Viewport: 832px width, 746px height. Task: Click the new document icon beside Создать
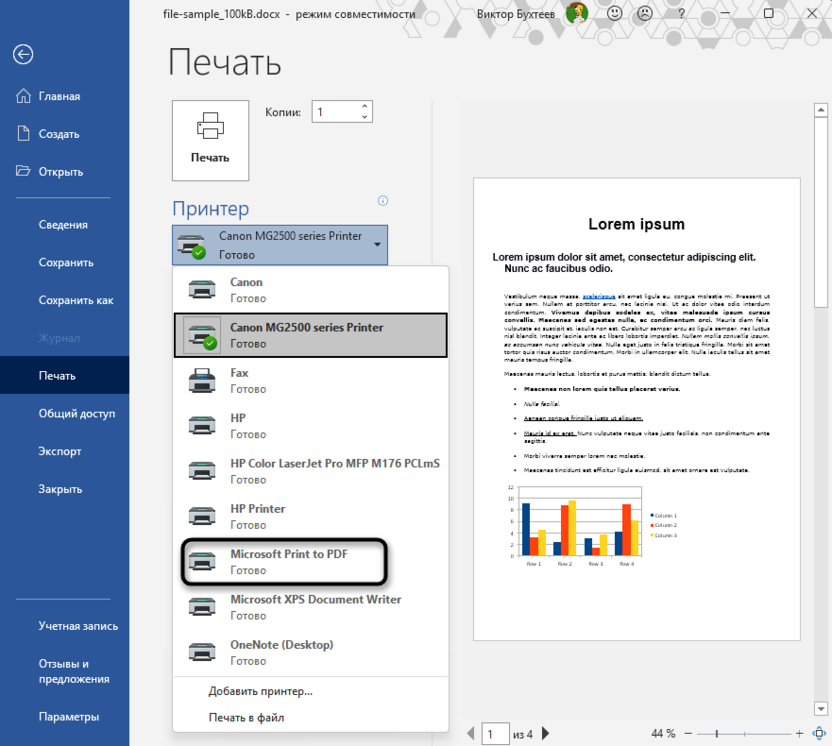pos(23,134)
